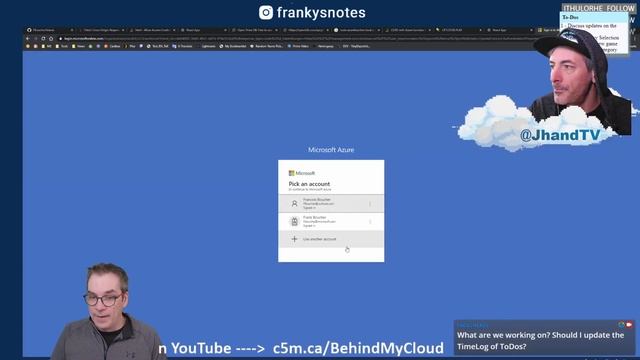Switch to the first GitHub browser tab
640x360 pixels.
49,30
